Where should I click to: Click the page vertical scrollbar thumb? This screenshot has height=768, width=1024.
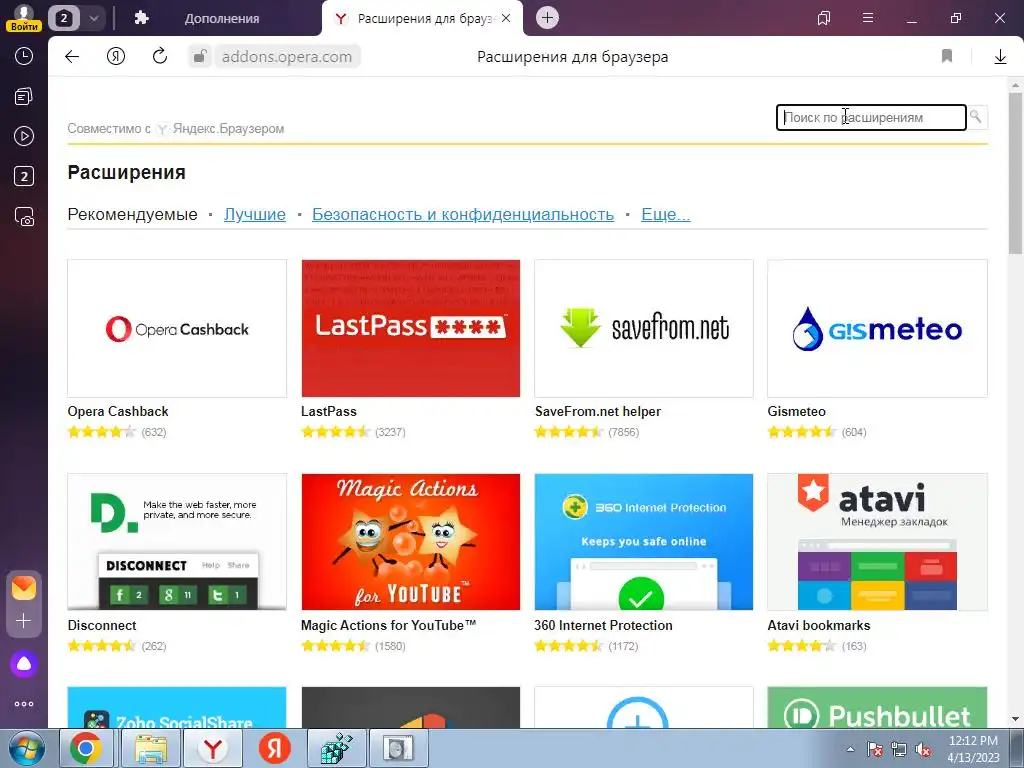pos(1015,173)
